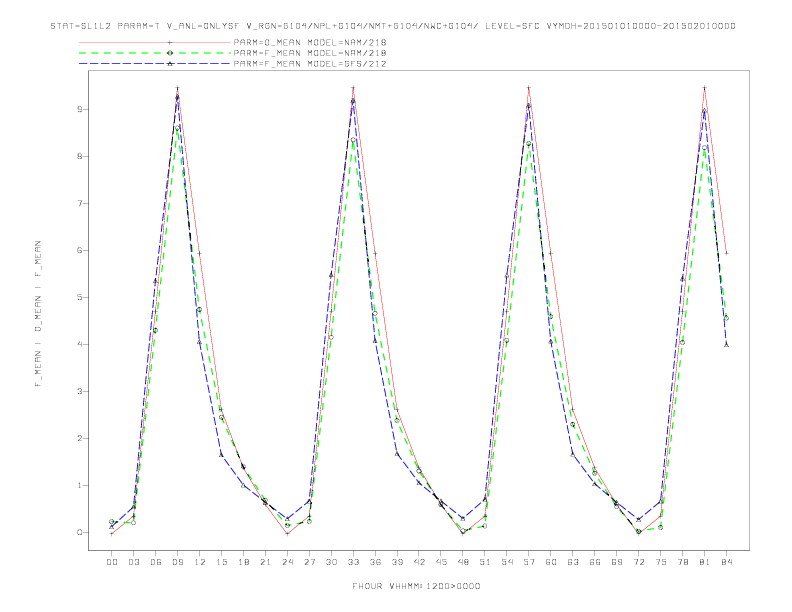The image size is (792, 612).
Task: Select legend entry PARM=F_MEAN MODEL=GFS/212
Action: pyautogui.click(x=310, y=64)
